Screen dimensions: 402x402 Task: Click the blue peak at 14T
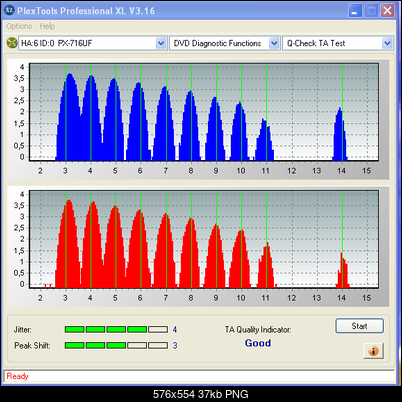(340, 133)
